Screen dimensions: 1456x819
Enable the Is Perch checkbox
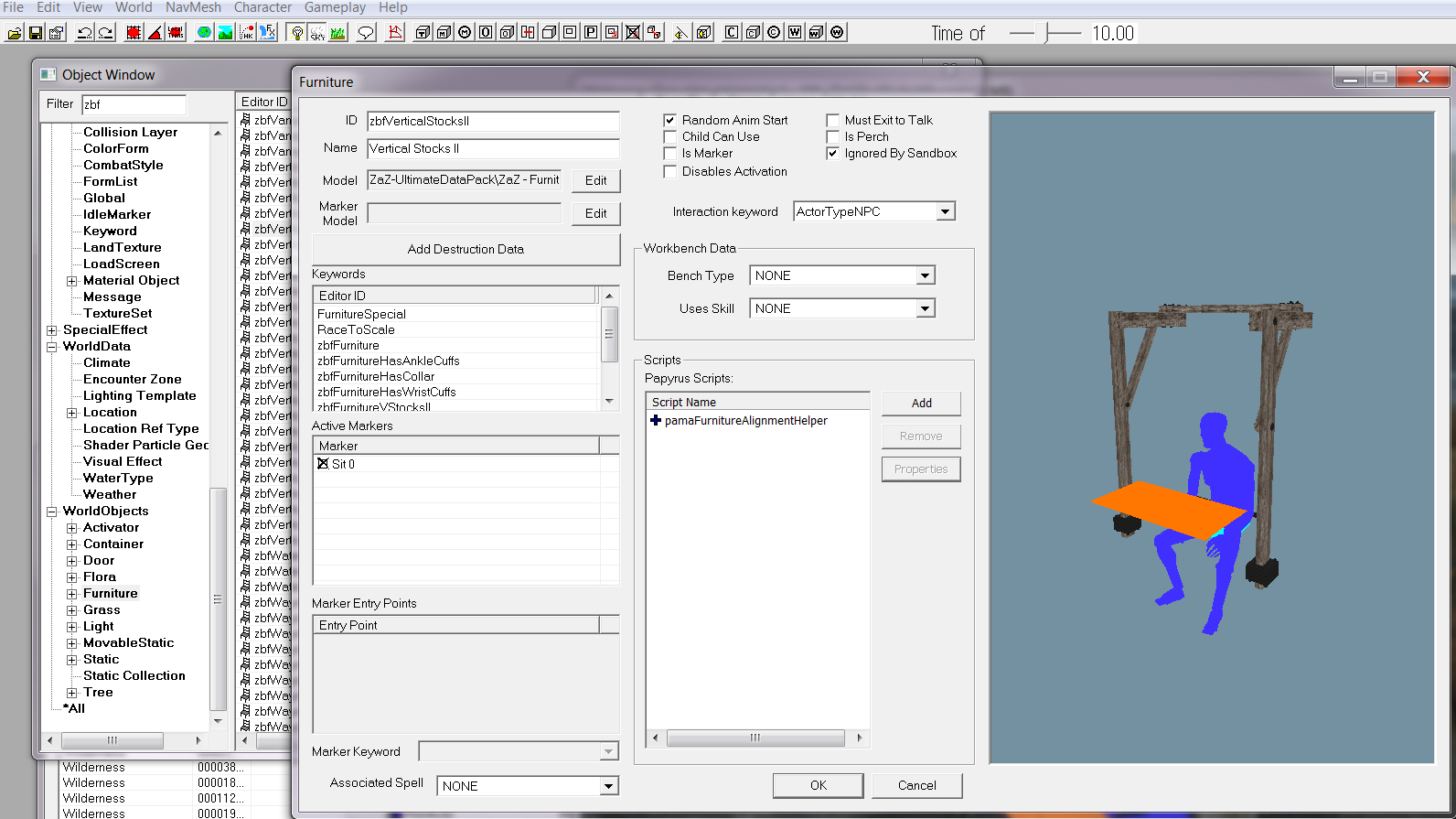833,136
